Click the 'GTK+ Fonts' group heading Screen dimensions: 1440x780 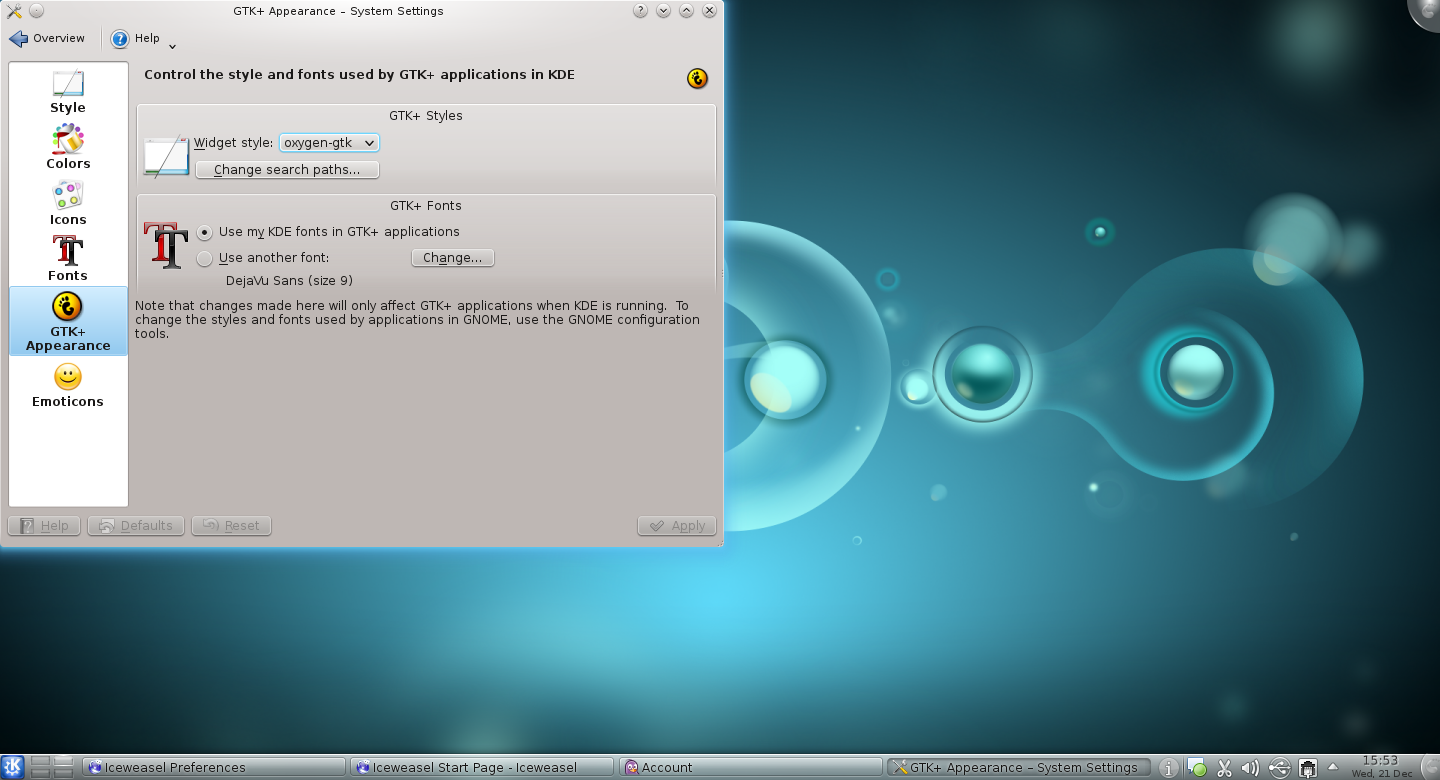pos(426,206)
